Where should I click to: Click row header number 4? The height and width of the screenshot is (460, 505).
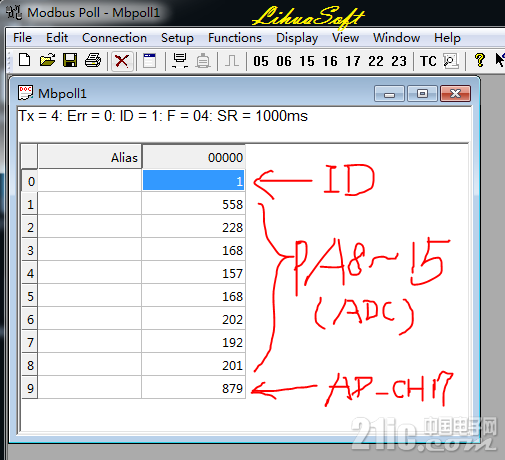tap(30, 273)
